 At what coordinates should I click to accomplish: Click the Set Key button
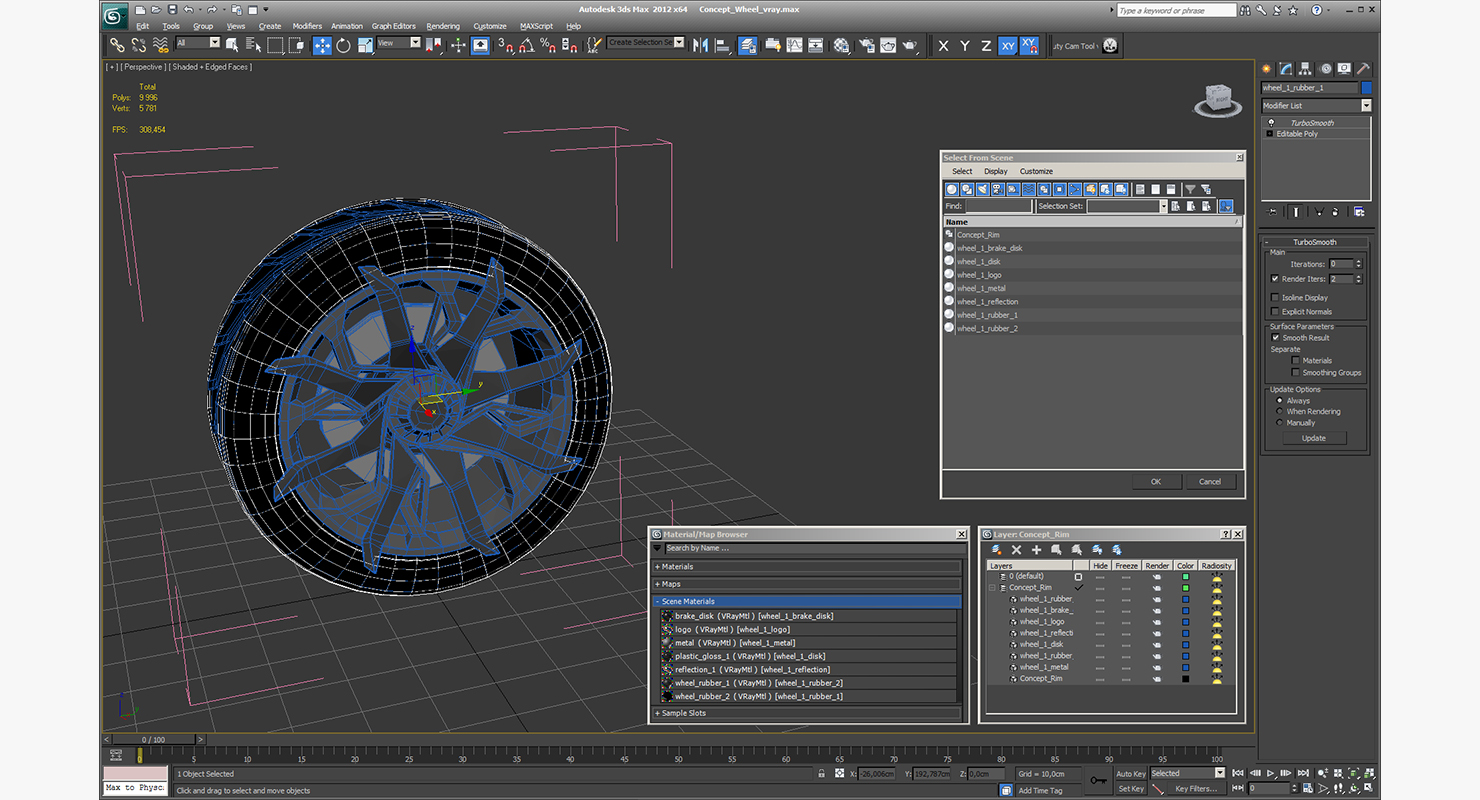(x=1131, y=788)
